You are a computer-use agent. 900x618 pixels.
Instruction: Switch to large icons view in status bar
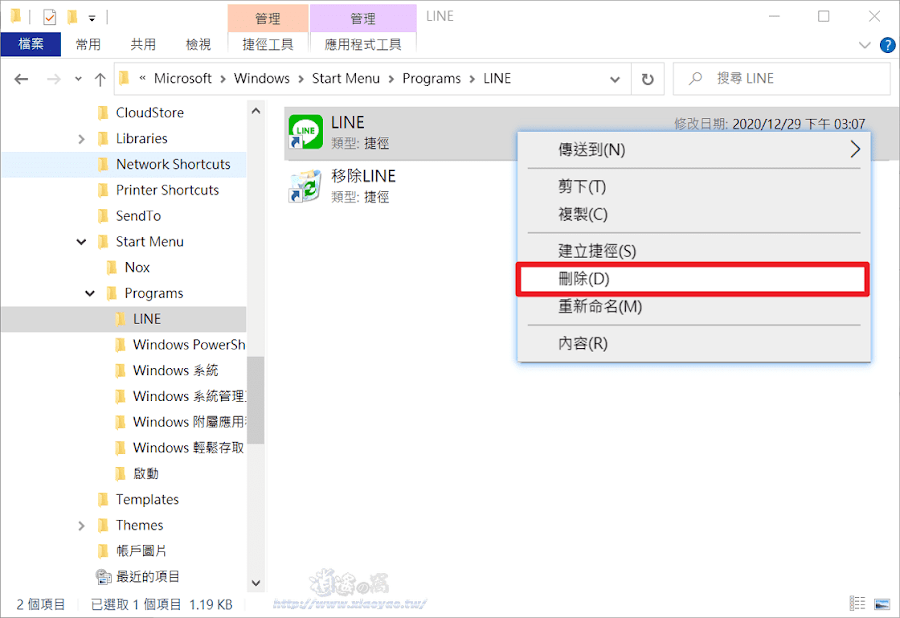[882, 604]
